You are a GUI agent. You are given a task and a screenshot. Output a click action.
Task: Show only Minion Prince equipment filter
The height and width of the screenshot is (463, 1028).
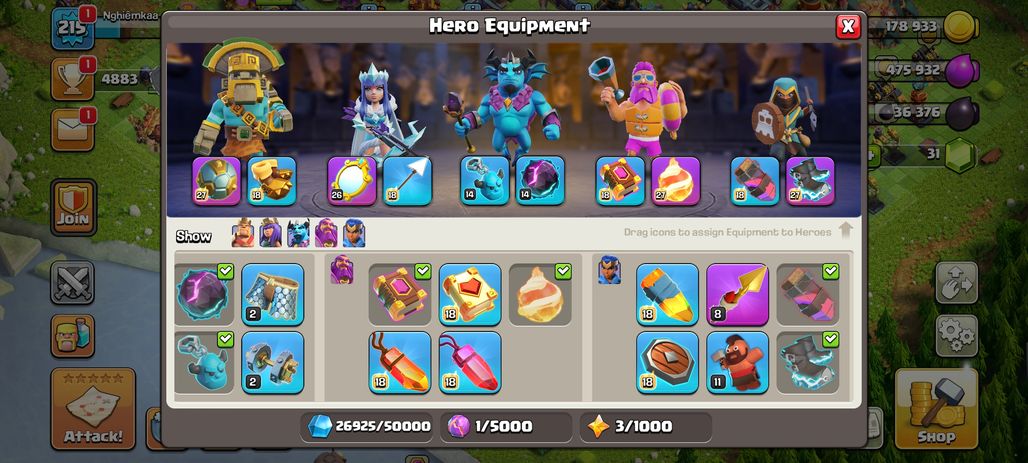click(x=298, y=233)
